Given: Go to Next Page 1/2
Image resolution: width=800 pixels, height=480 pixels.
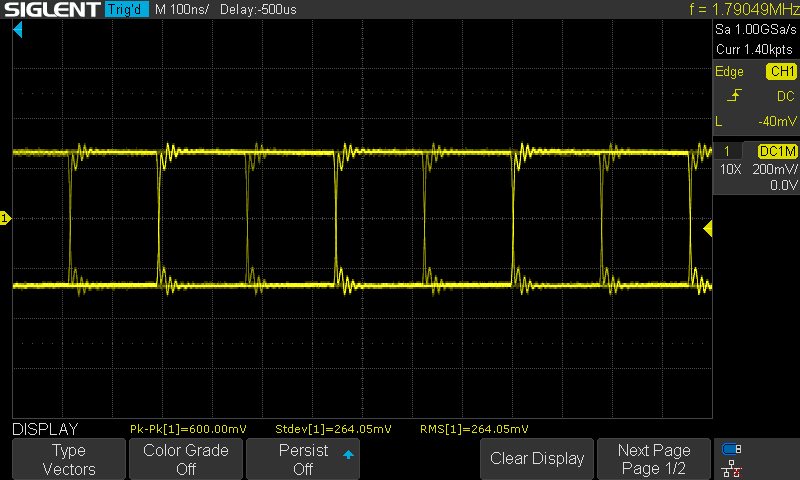Looking at the screenshot, I should coord(653,459).
